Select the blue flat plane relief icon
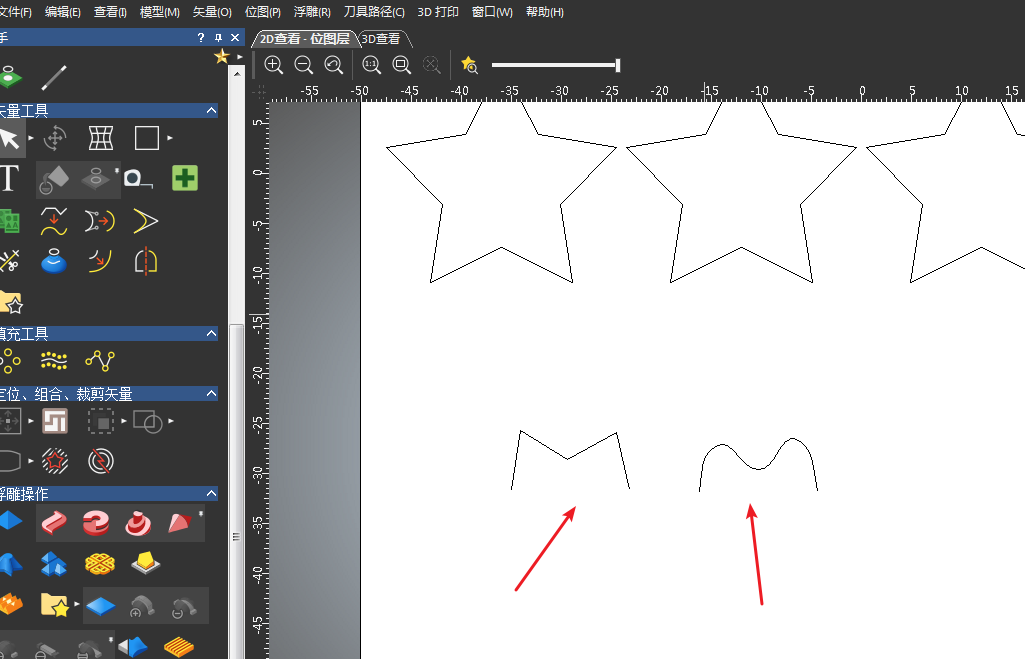The height and width of the screenshot is (659, 1025). 101,607
